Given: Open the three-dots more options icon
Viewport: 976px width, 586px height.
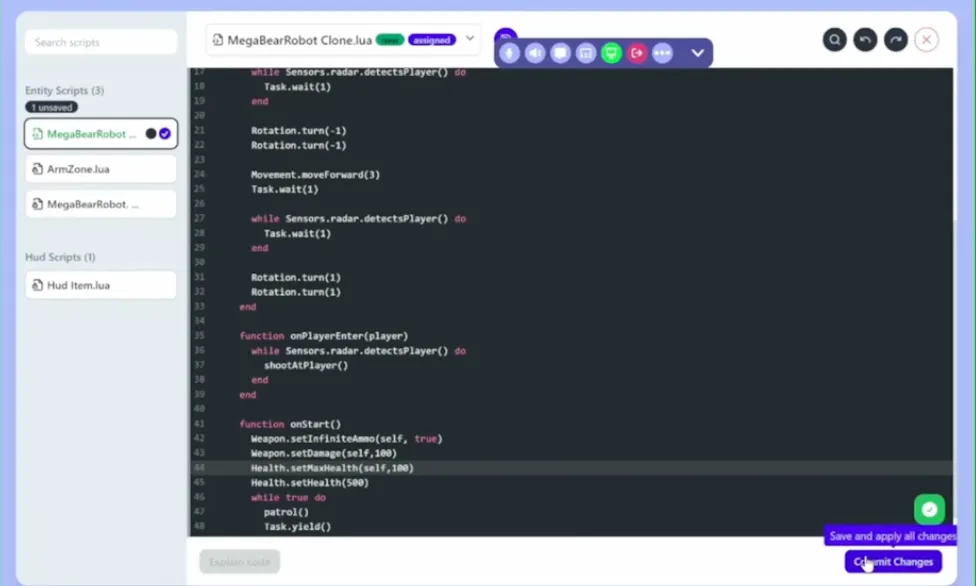Looking at the screenshot, I should click(x=662, y=54).
